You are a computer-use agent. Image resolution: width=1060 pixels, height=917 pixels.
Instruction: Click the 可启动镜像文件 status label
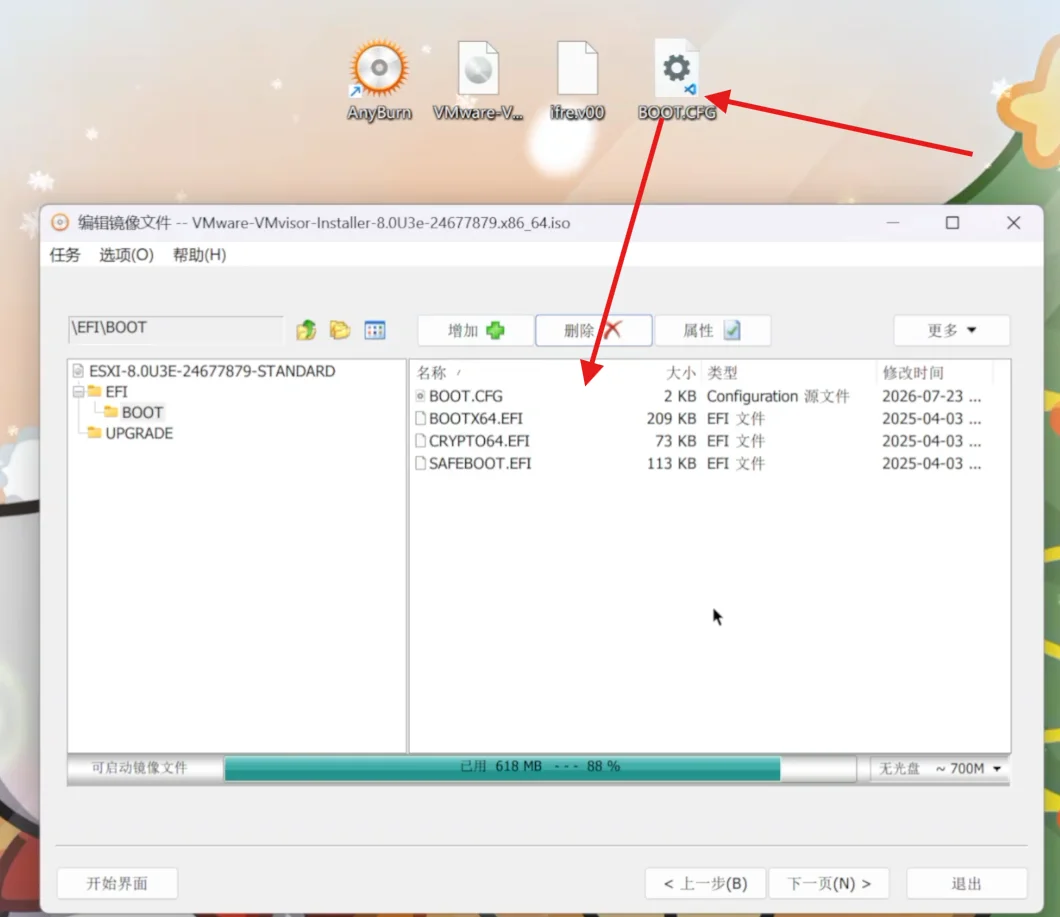pyautogui.click(x=139, y=768)
